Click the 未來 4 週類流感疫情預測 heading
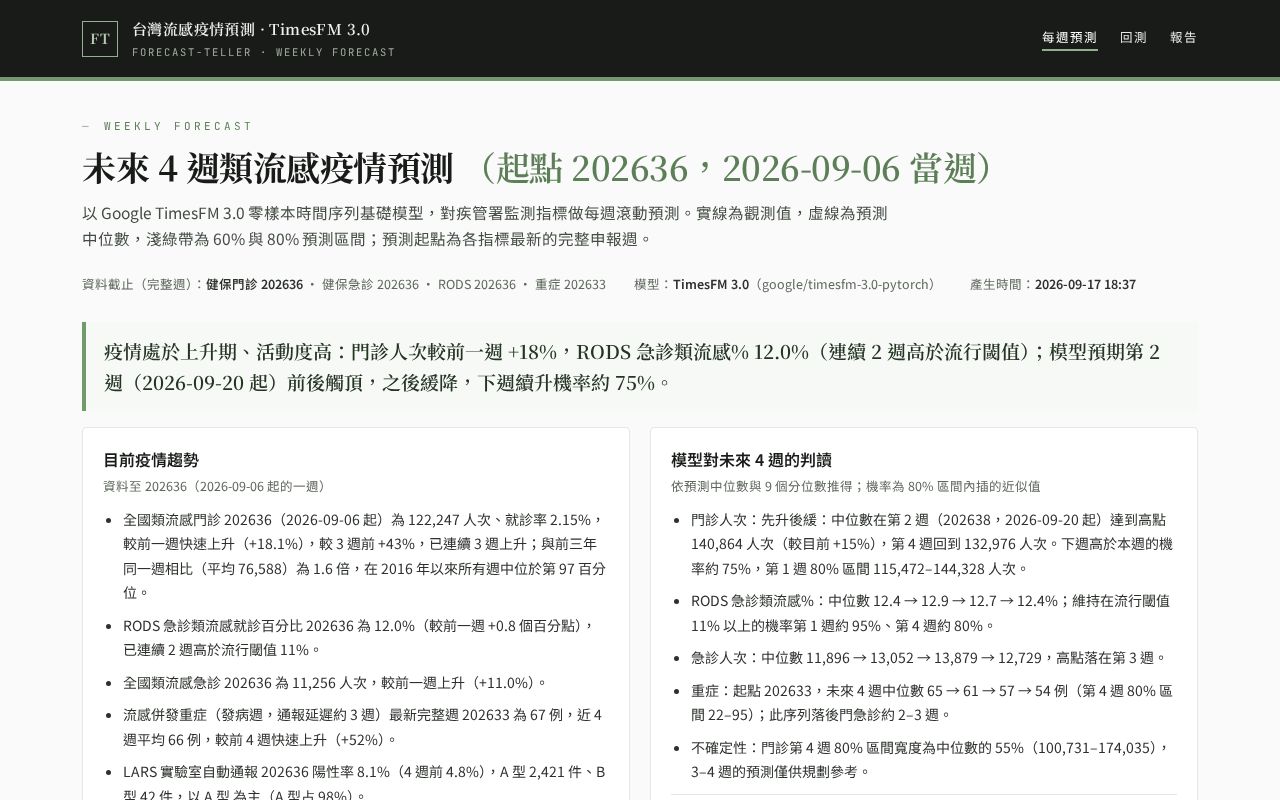The image size is (1280, 800). pyautogui.click(x=267, y=168)
